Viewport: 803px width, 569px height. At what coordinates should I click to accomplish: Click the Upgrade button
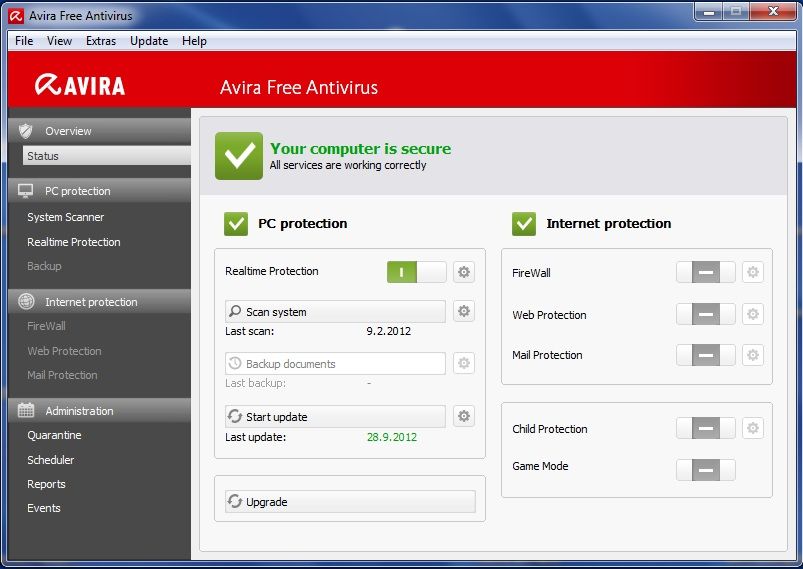point(349,502)
